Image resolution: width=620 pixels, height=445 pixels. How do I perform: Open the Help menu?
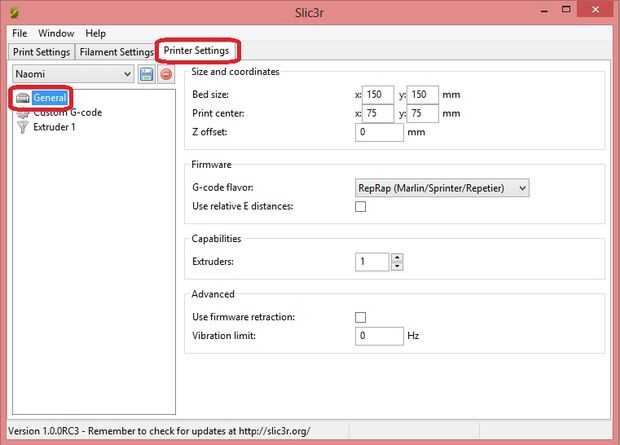pyautogui.click(x=95, y=33)
